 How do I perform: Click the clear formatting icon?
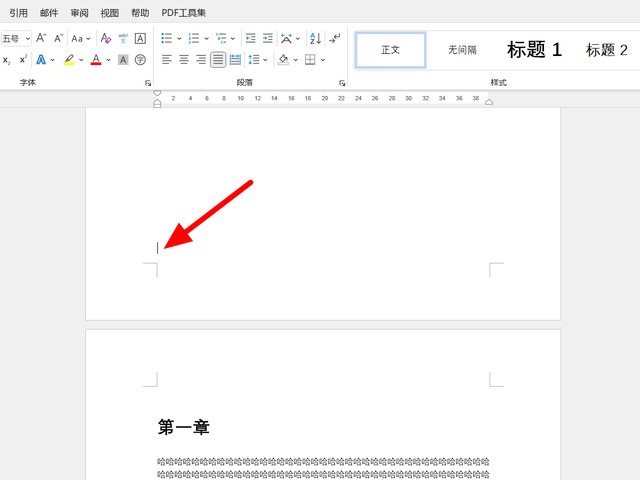pos(106,38)
